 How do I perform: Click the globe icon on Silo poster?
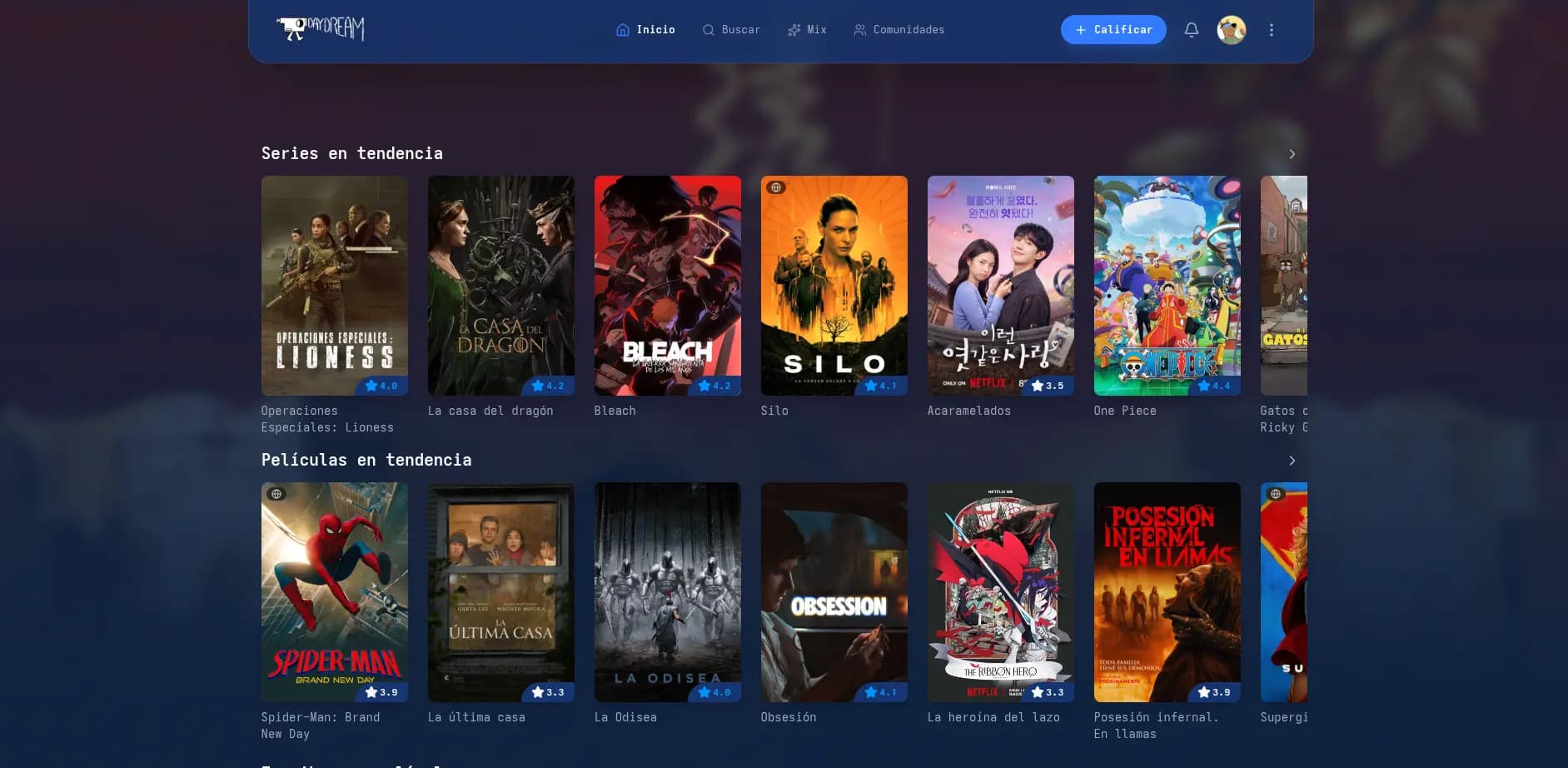click(x=776, y=187)
